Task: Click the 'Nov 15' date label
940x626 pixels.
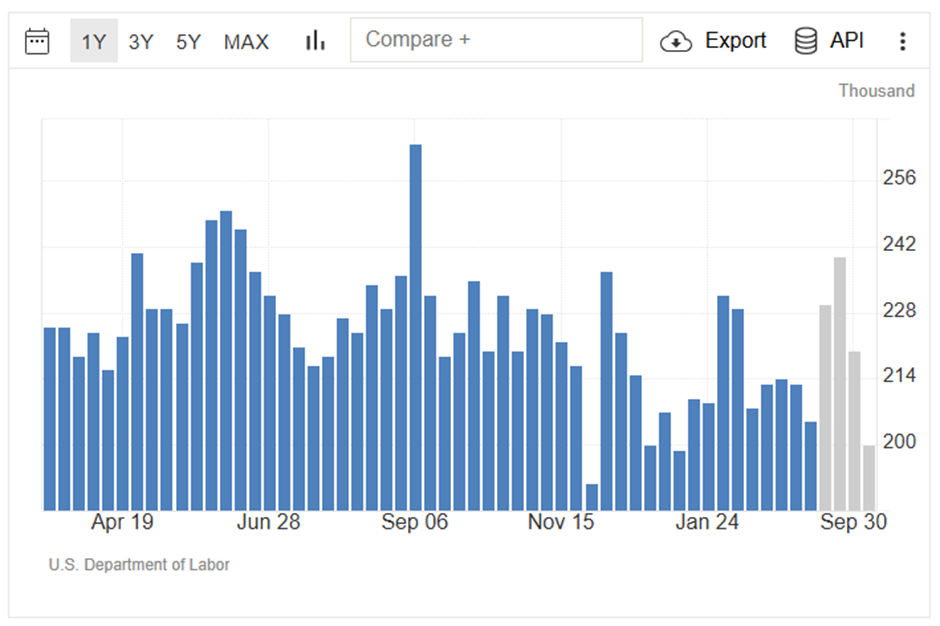Action: point(561,522)
